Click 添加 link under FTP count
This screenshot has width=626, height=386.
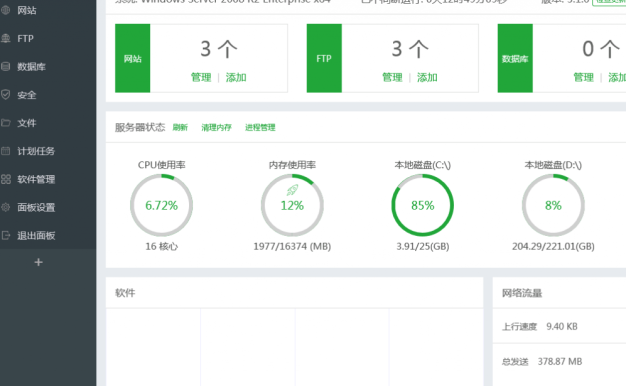pos(427,77)
